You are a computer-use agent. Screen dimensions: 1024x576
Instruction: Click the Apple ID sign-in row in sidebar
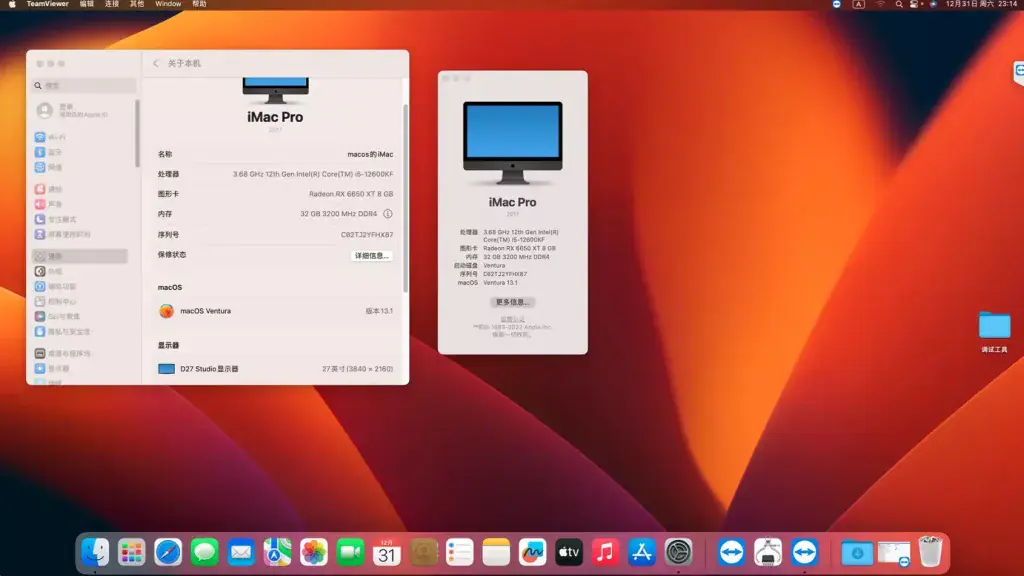(82, 110)
